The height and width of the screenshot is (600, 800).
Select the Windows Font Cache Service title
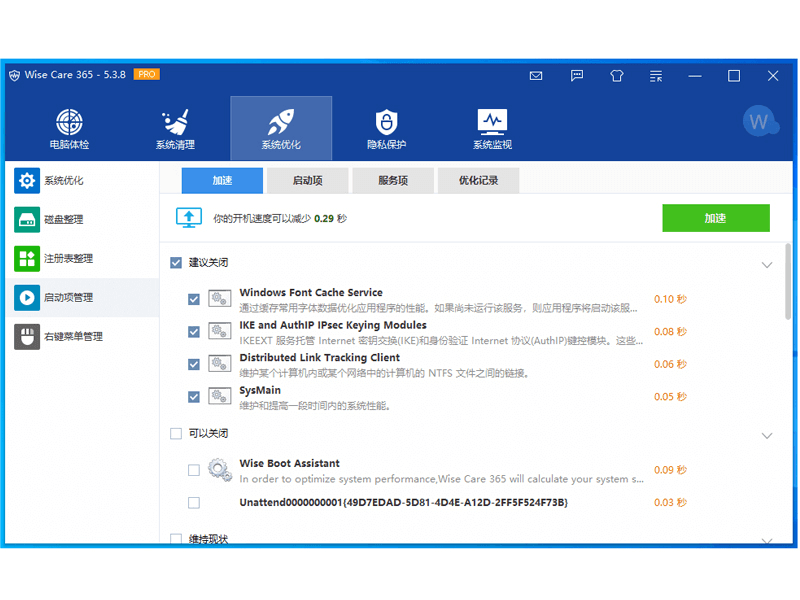coord(311,292)
